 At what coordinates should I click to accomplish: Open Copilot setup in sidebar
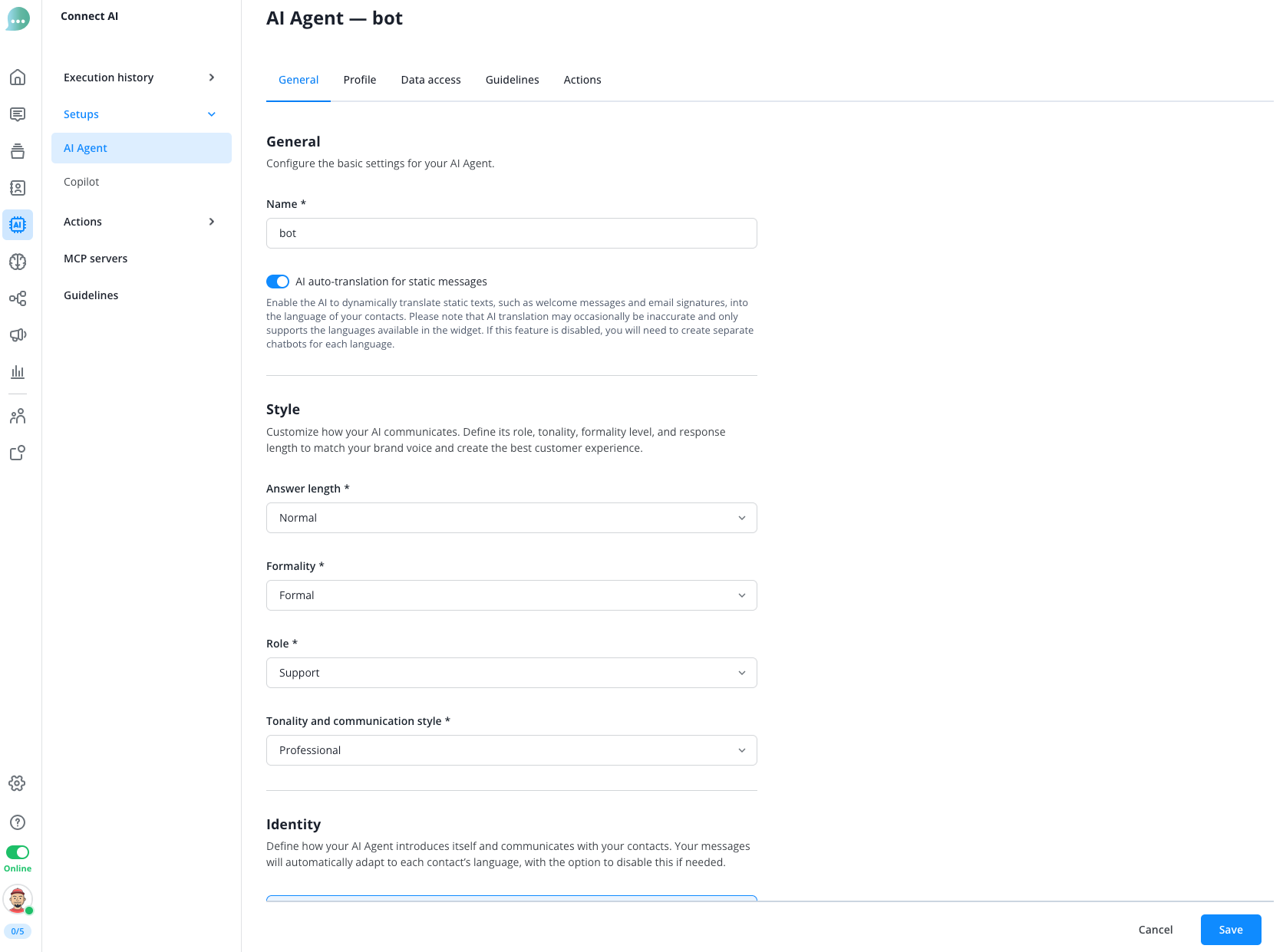(141, 182)
